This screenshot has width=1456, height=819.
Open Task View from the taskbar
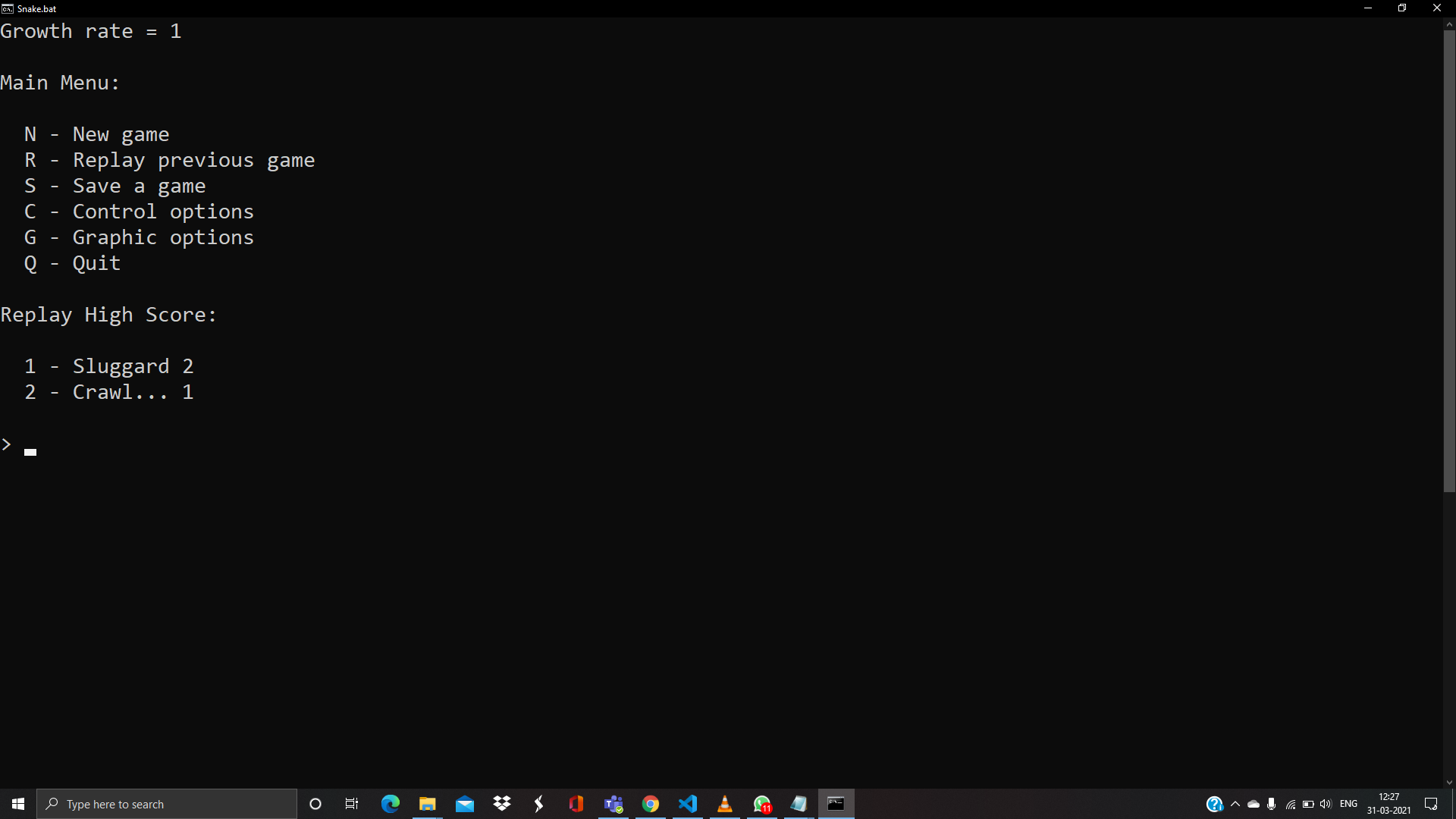[352, 804]
